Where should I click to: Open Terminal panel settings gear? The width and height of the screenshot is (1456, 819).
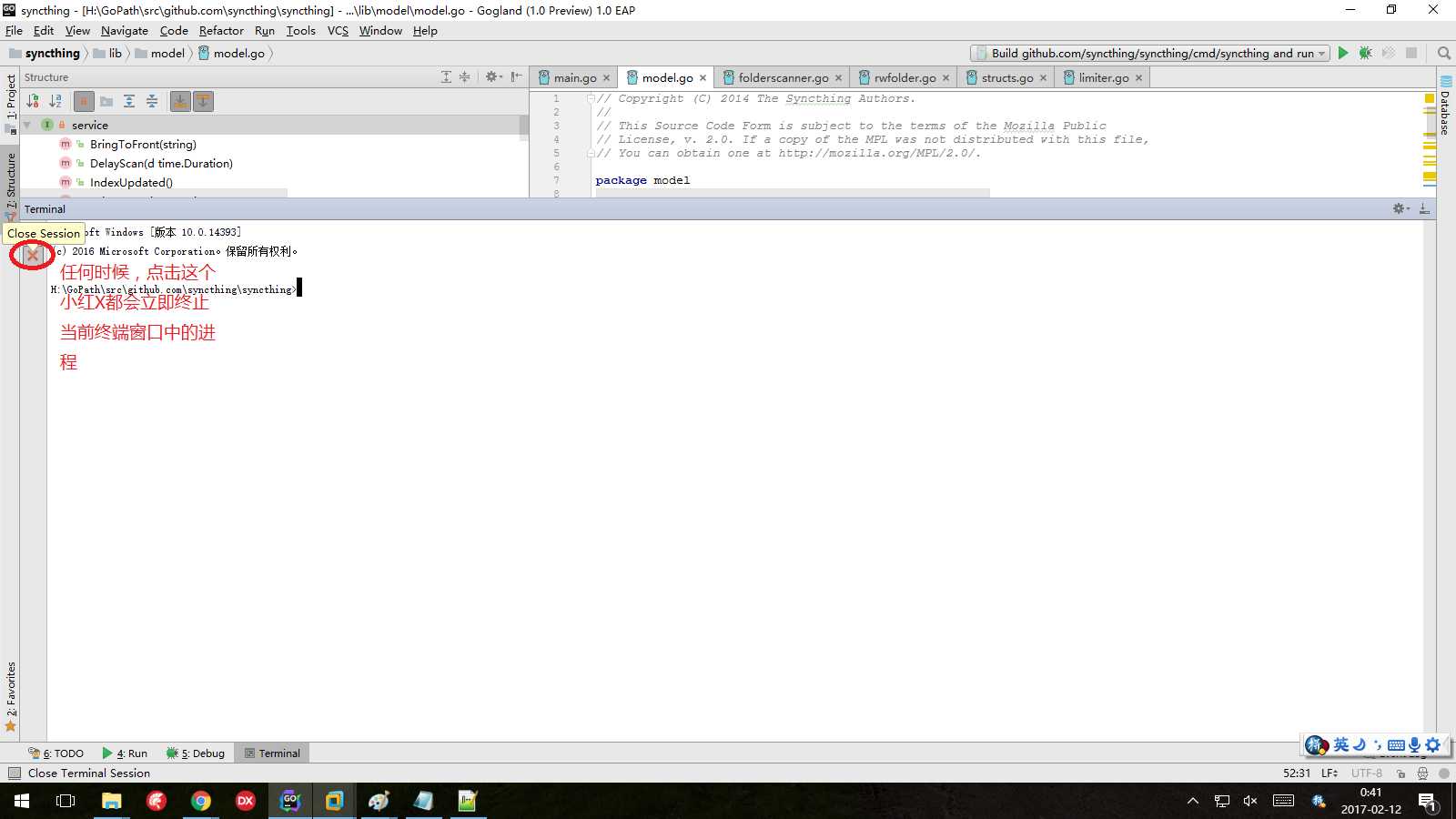tap(1400, 208)
